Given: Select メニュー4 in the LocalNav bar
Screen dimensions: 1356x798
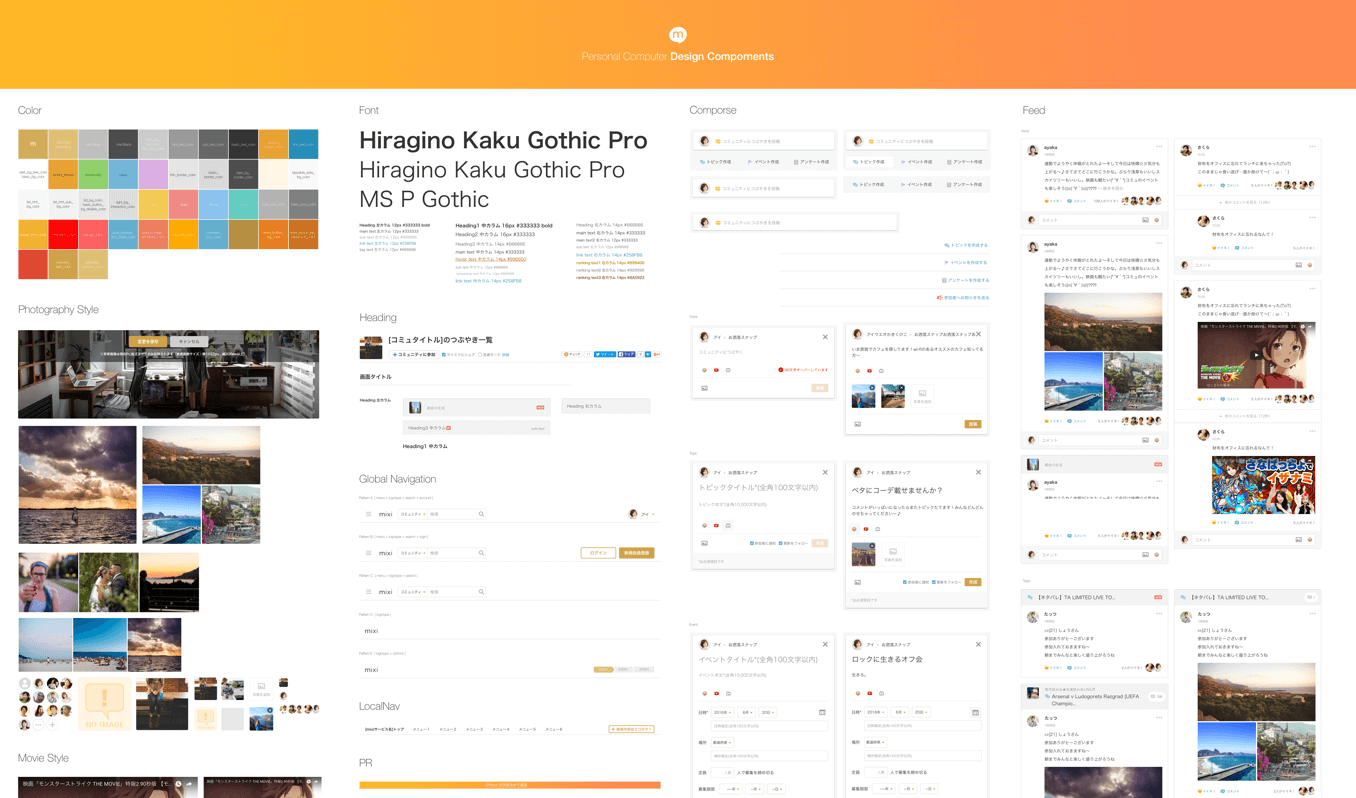Looking at the screenshot, I should click(501, 729).
